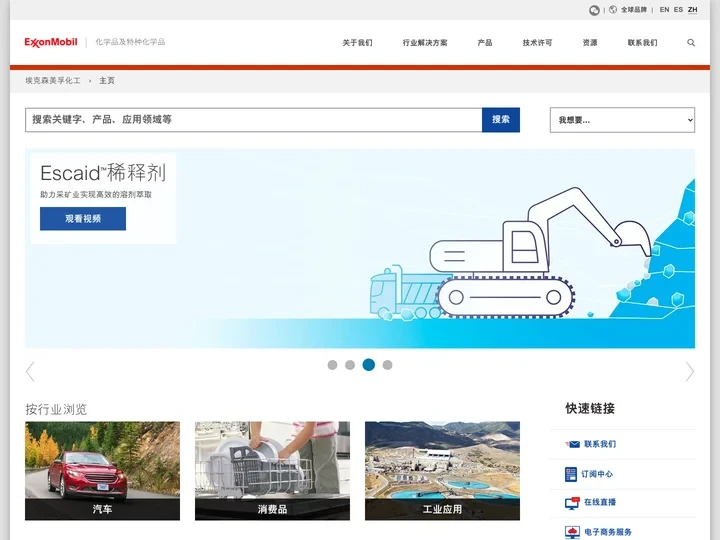Select the active third carousel dot

click(369, 365)
